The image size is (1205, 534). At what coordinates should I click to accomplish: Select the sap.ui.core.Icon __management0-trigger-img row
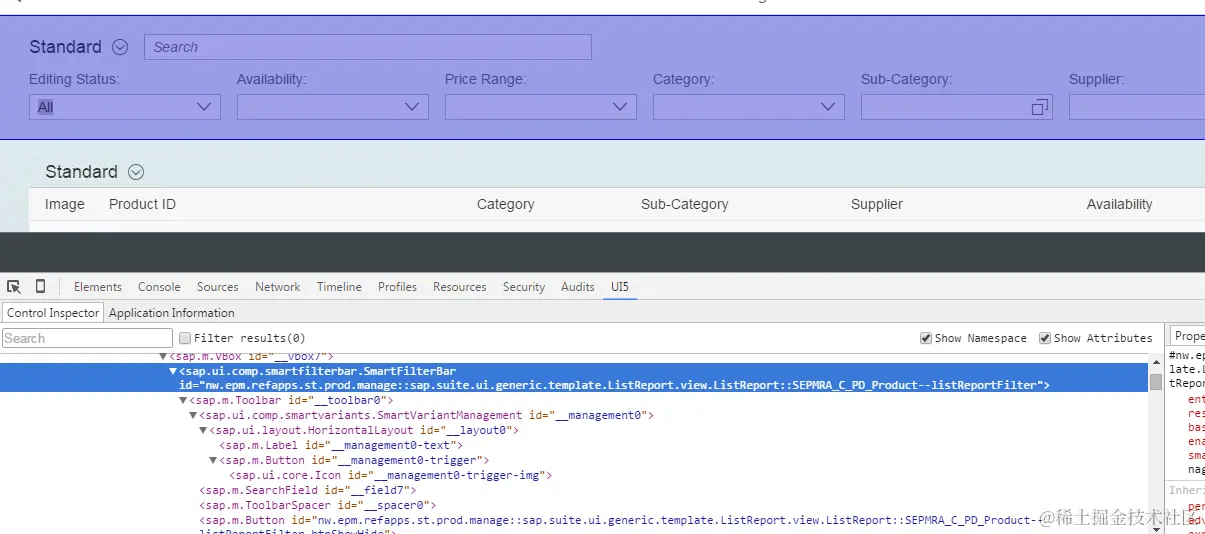coord(391,475)
